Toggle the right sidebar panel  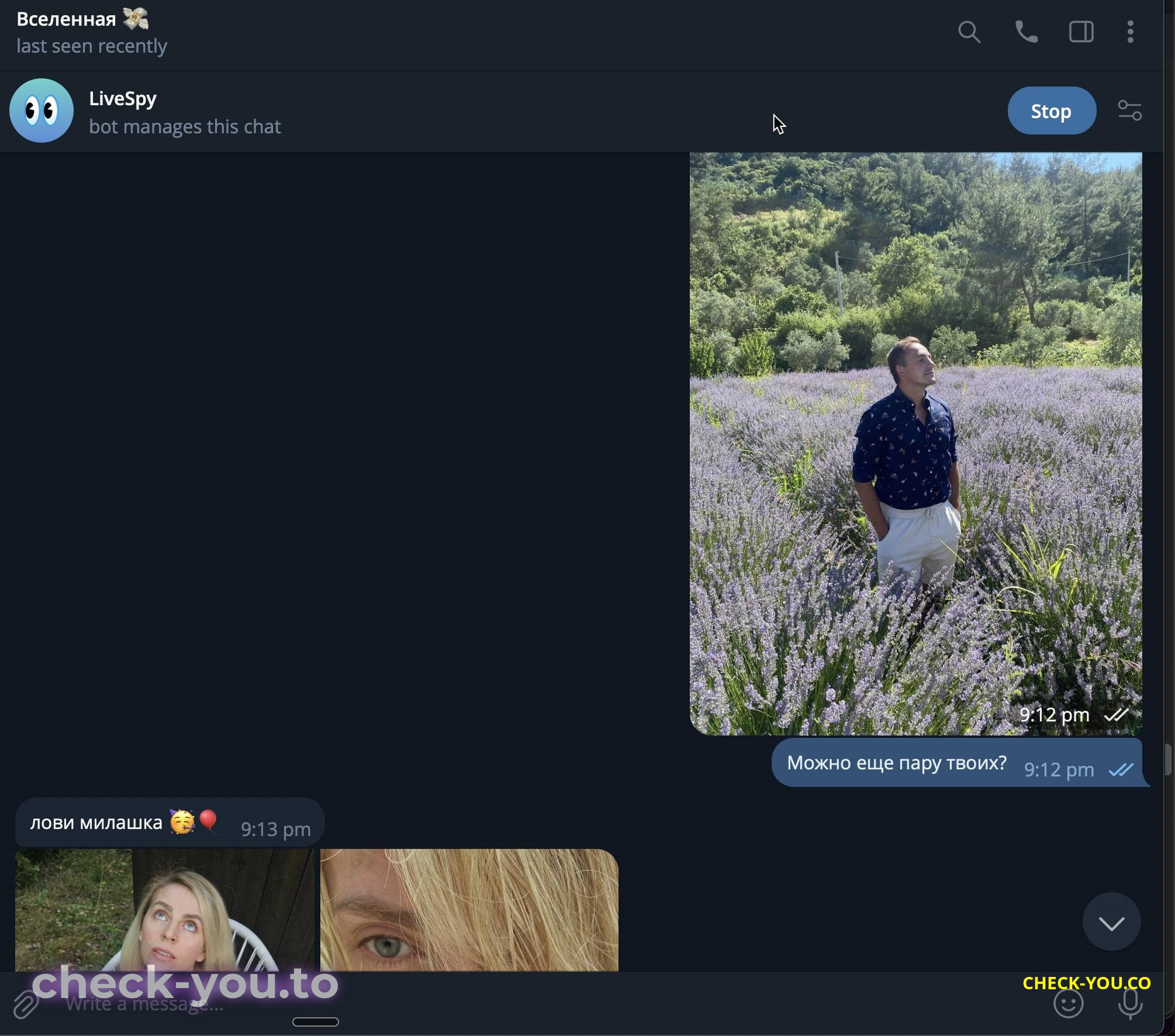click(1081, 32)
